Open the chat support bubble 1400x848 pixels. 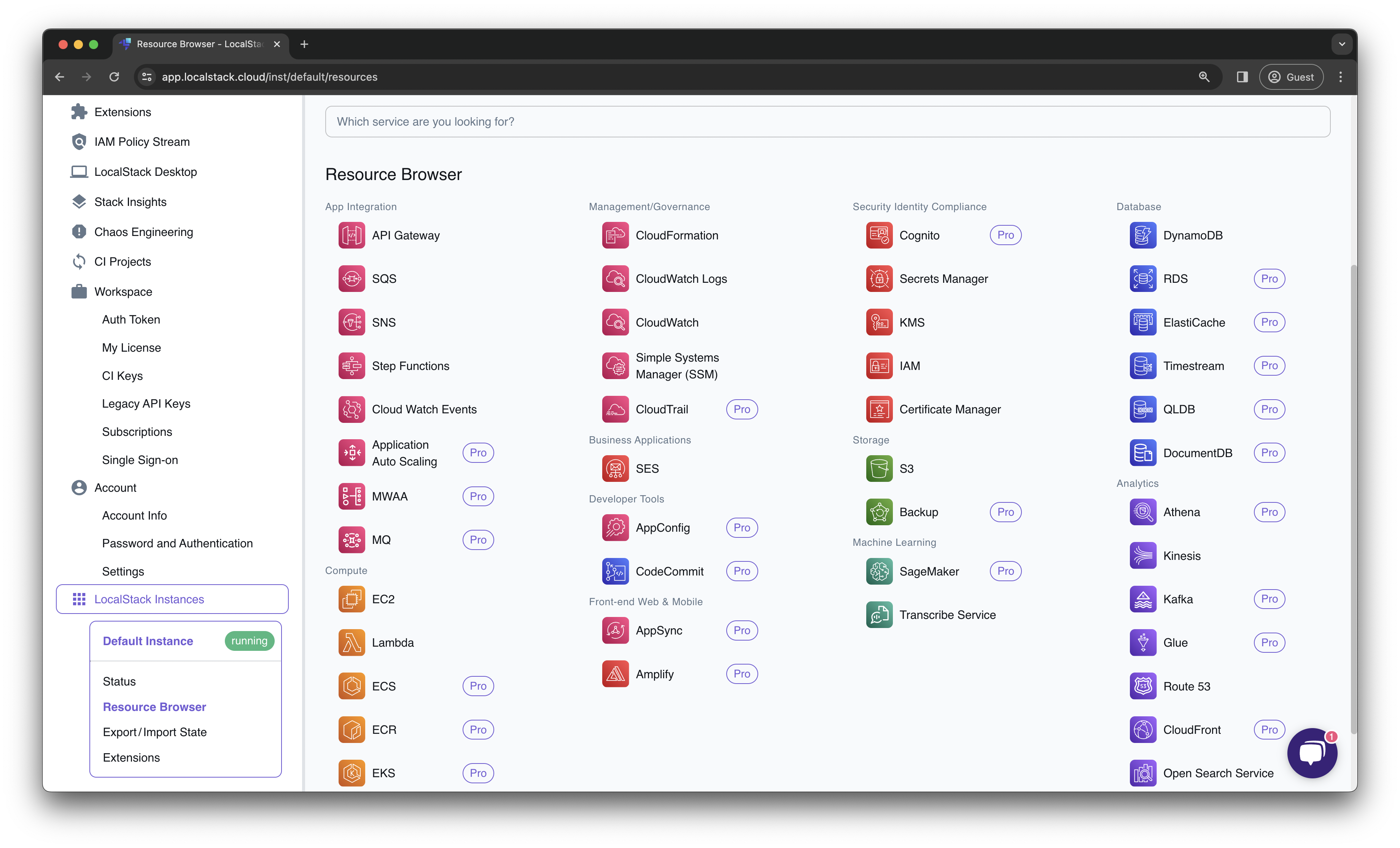(1312, 753)
